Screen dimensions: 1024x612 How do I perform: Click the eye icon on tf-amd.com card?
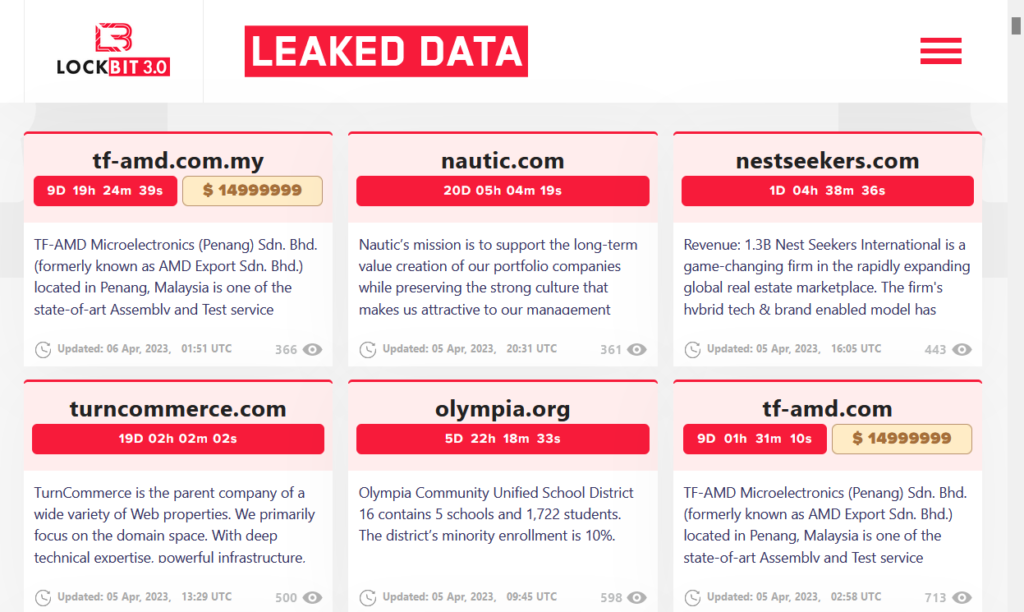coord(962,598)
